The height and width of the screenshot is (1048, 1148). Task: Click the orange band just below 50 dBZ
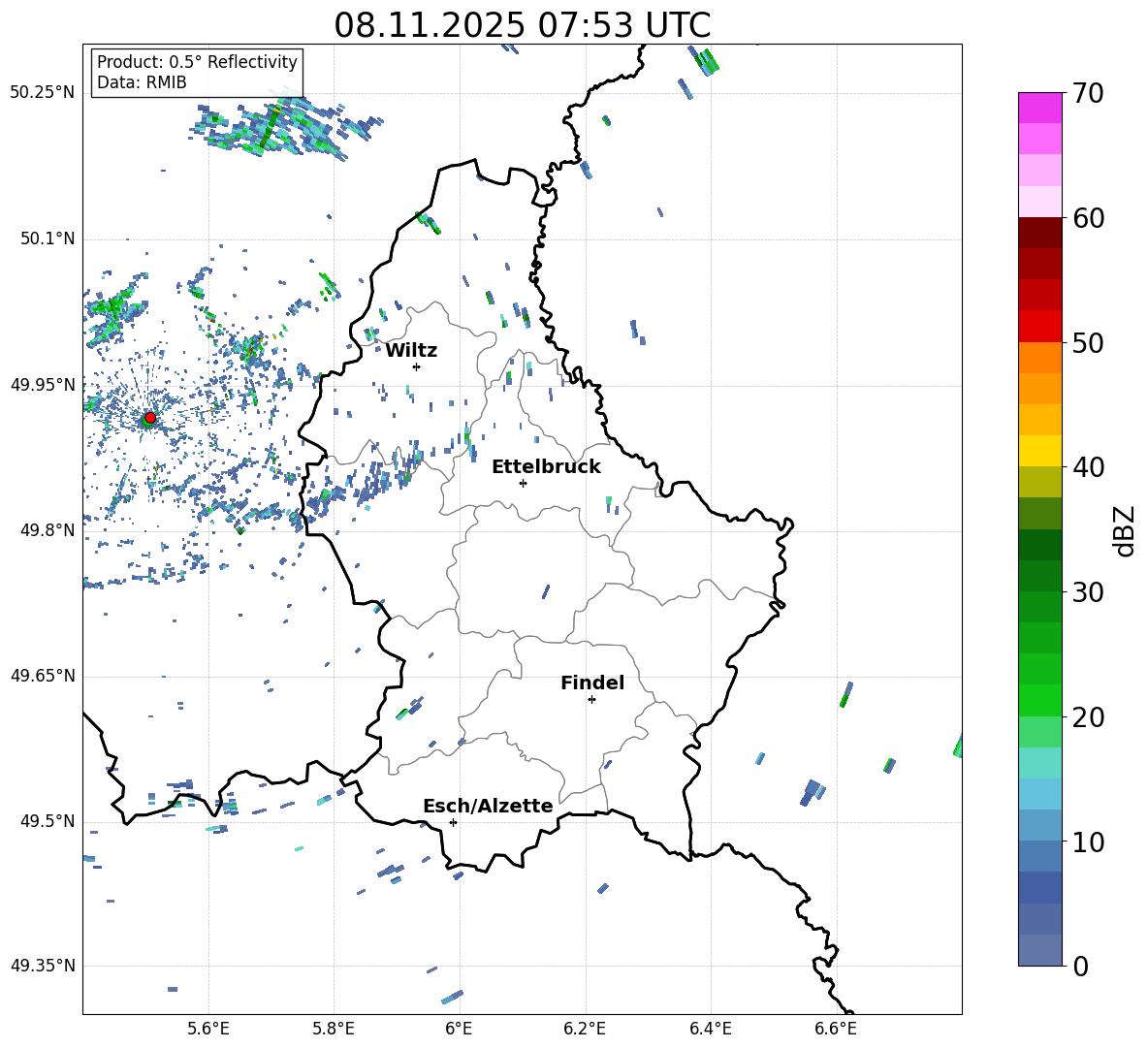(1040, 358)
